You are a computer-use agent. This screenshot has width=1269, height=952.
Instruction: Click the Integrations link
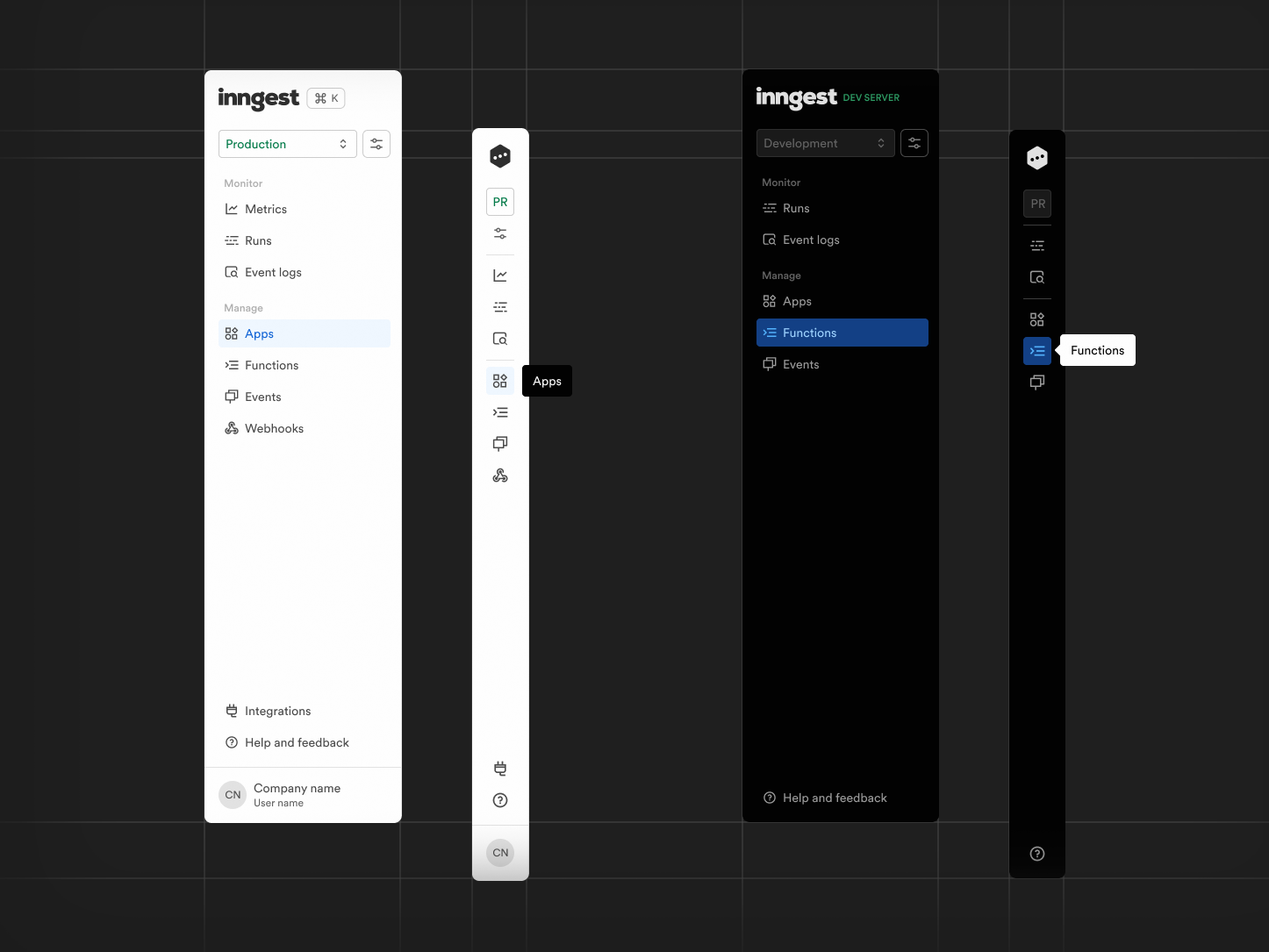[277, 711]
